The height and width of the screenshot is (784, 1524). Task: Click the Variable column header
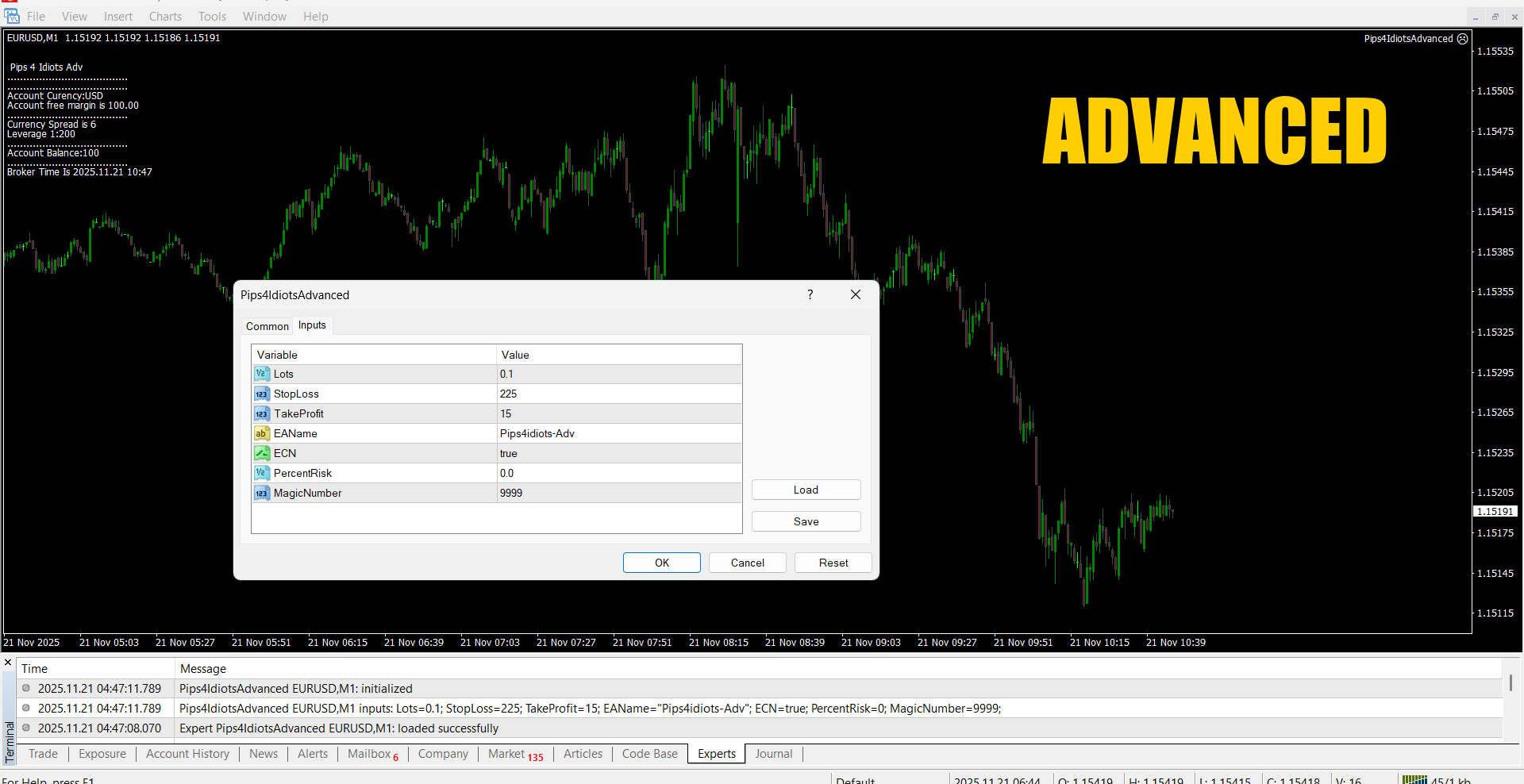point(374,355)
